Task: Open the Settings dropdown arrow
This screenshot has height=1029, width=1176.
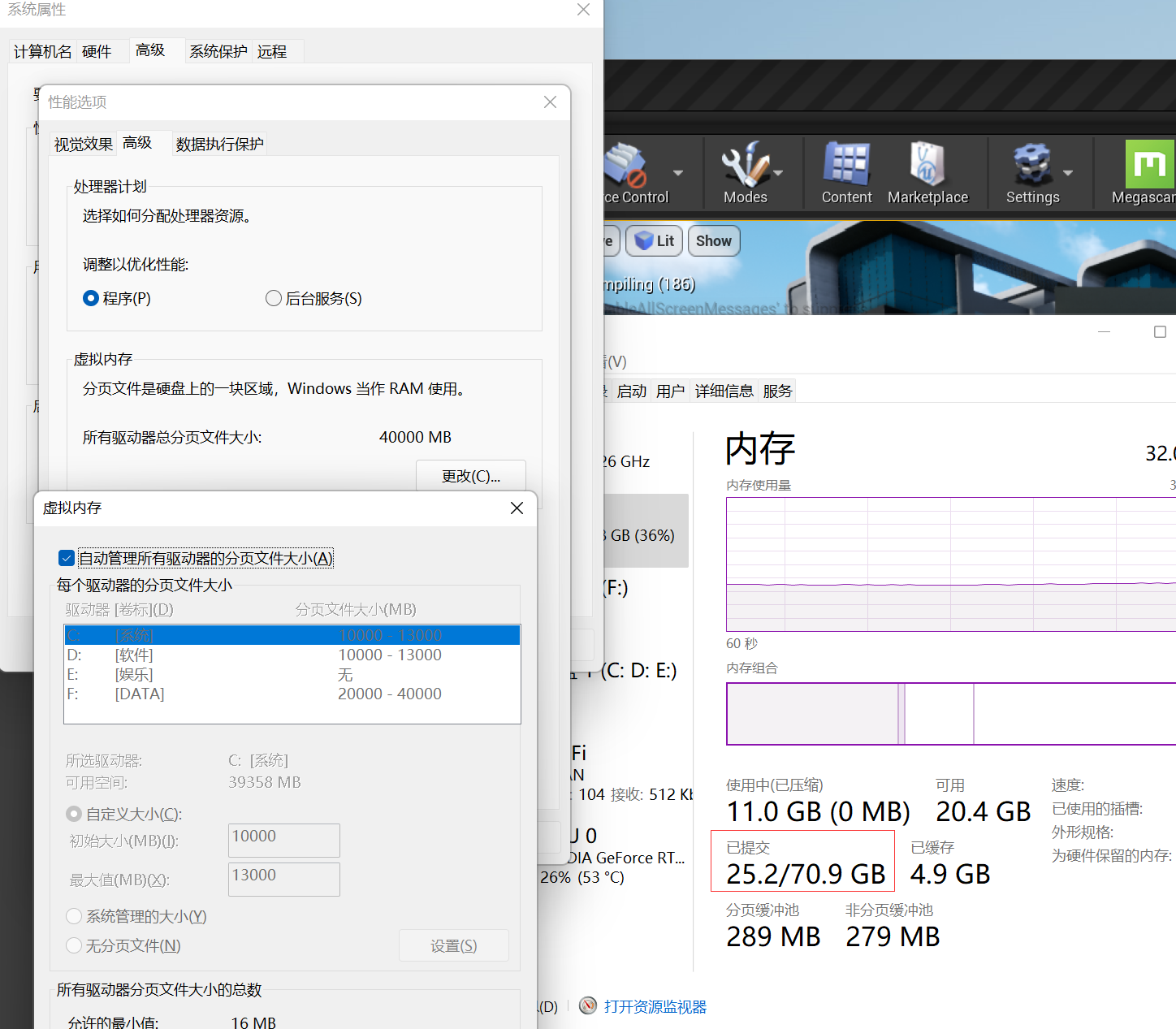Action: [1069, 173]
